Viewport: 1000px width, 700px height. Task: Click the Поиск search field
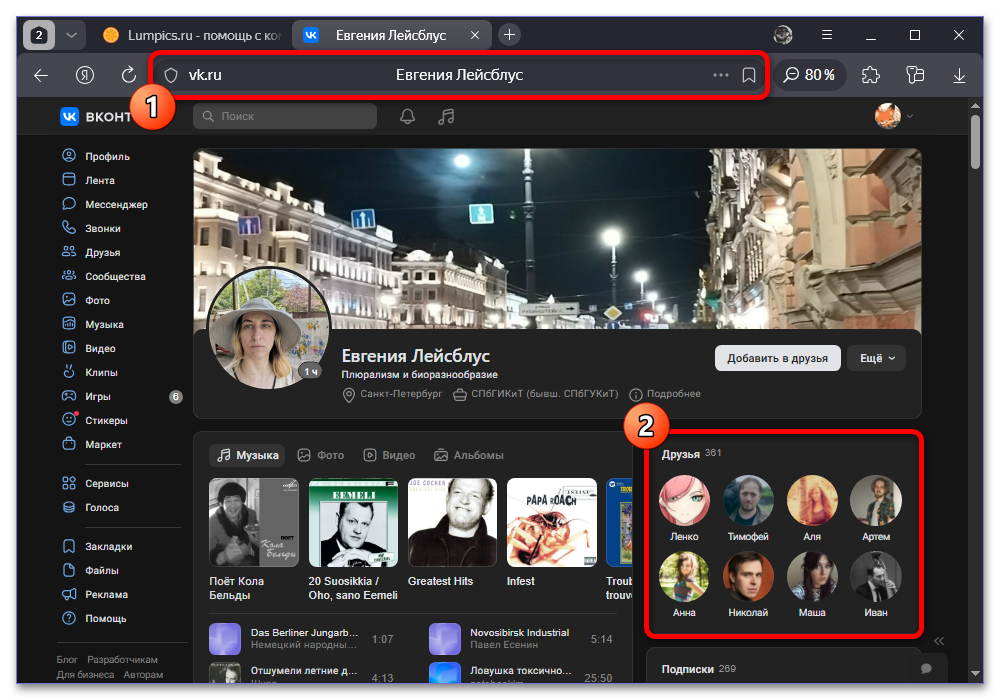point(285,116)
